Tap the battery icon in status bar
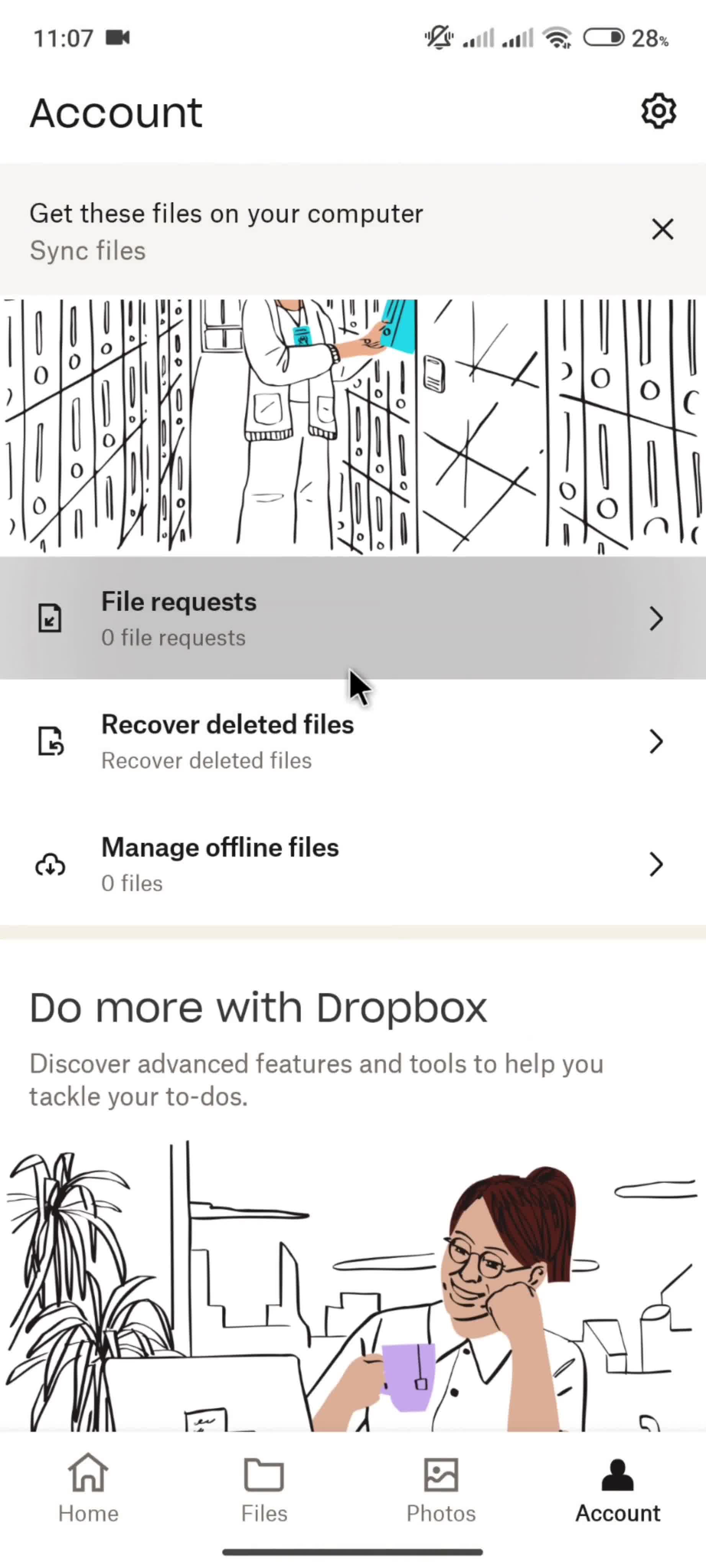This screenshot has width=706, height=1568. pos(604,38)
